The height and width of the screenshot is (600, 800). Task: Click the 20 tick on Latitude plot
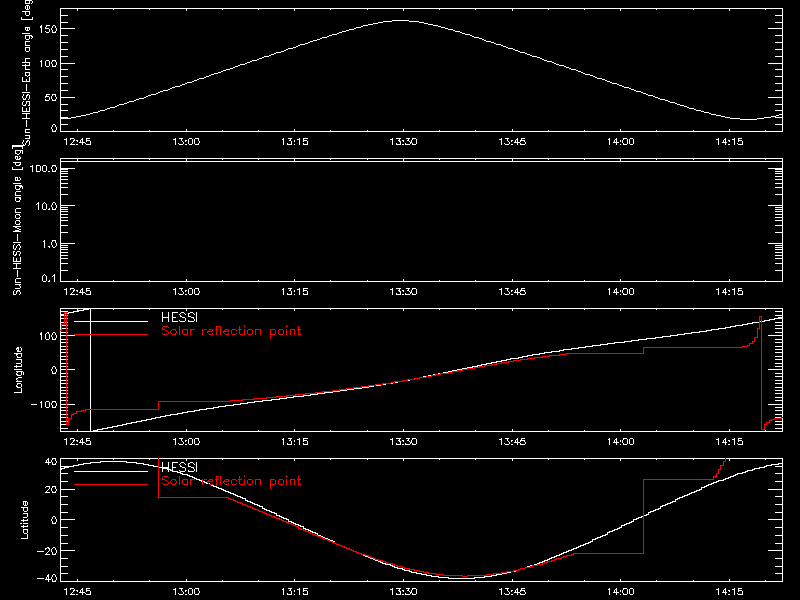click(51, 490)
